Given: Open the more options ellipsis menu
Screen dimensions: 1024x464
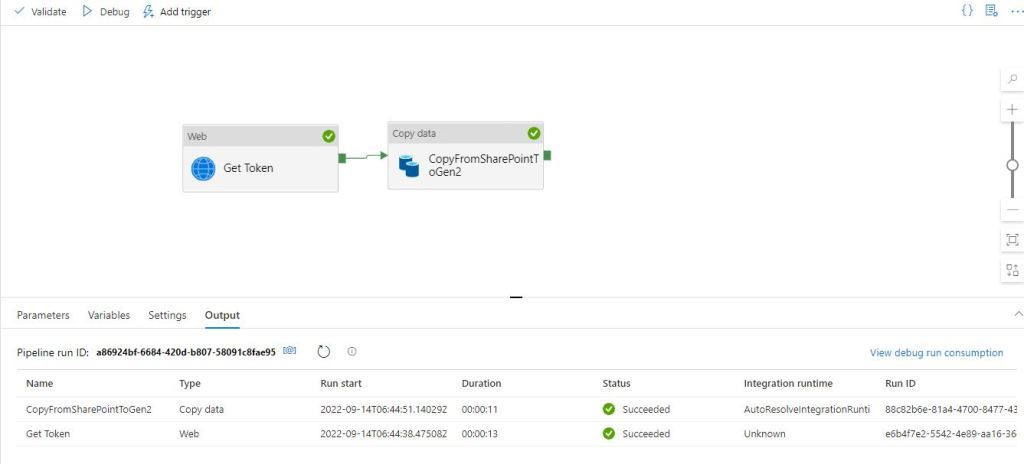Looking at the screenshot, I should [x=1016, y=11].
